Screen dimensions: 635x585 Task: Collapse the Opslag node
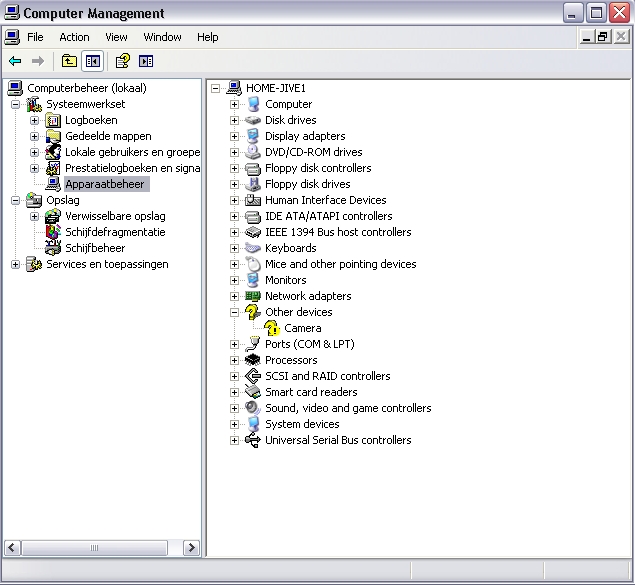(15, 200)
